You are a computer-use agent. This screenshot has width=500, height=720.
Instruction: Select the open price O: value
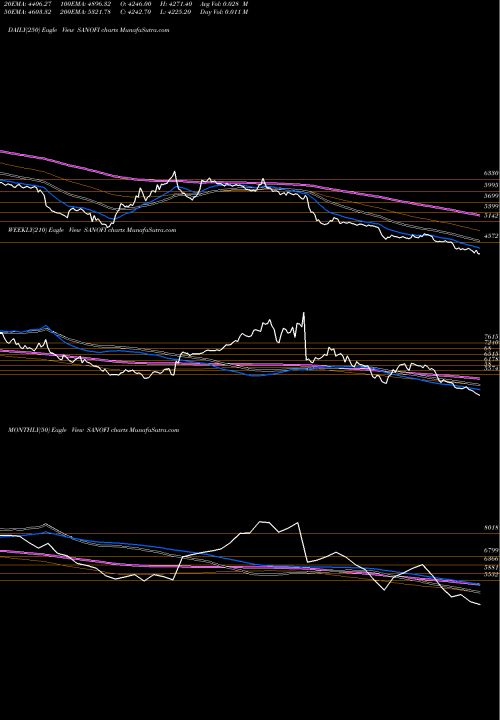click(x=136, y=4)
